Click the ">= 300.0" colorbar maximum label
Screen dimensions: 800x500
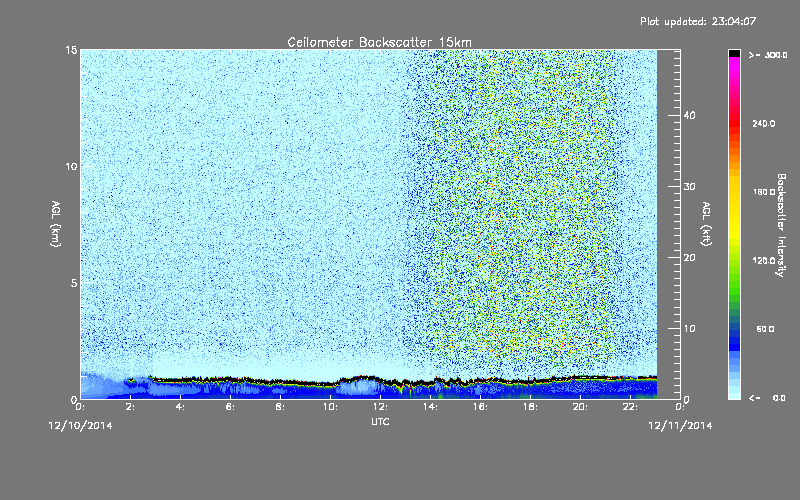(768, 55)
